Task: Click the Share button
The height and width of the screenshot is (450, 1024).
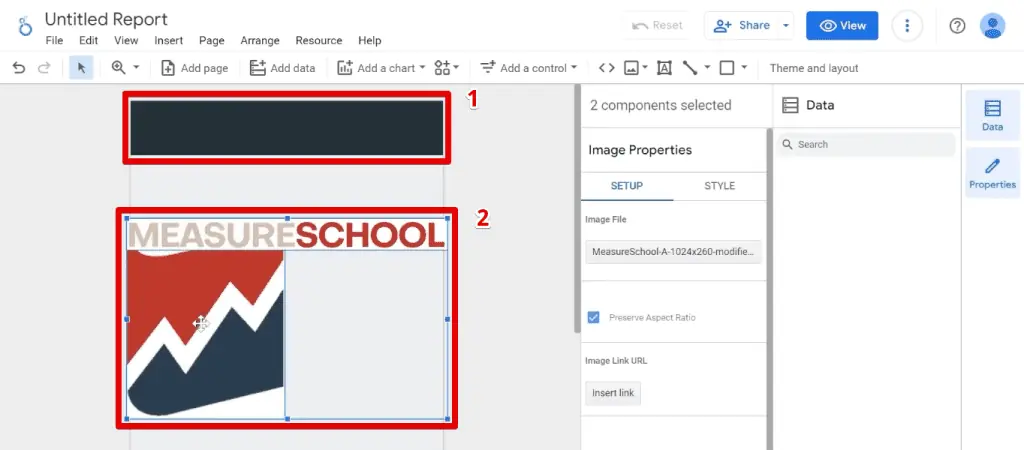Action: pyautogui.click(x=741, y=25)
